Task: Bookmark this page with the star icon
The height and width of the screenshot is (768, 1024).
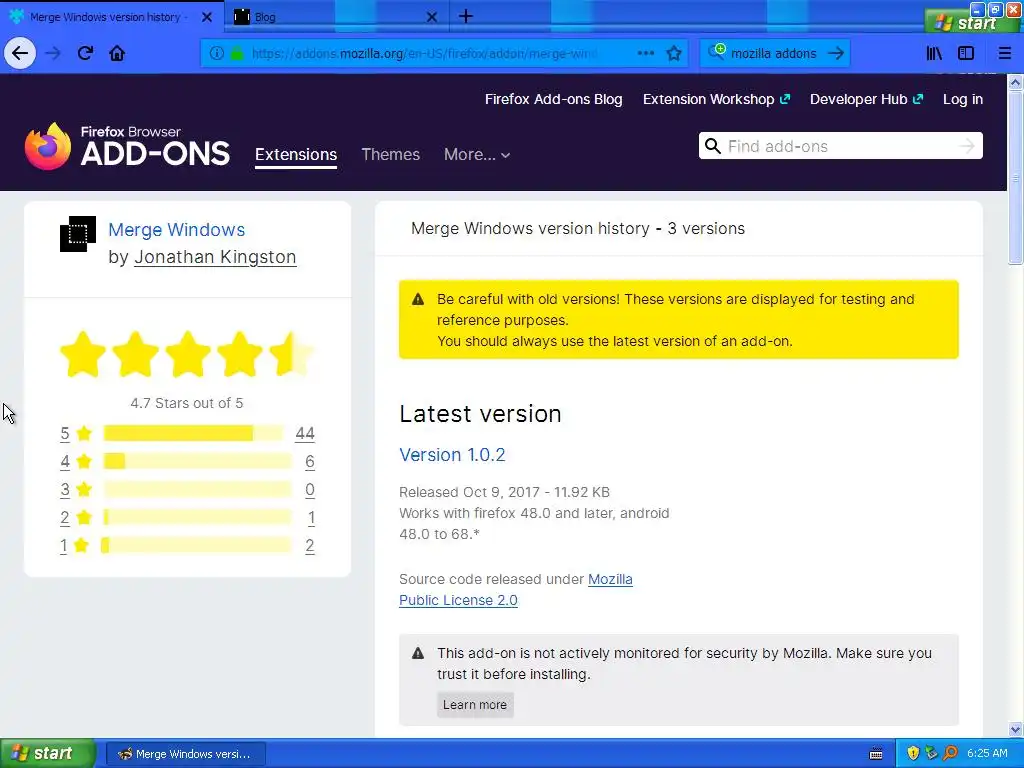Action: coord(674,54)
